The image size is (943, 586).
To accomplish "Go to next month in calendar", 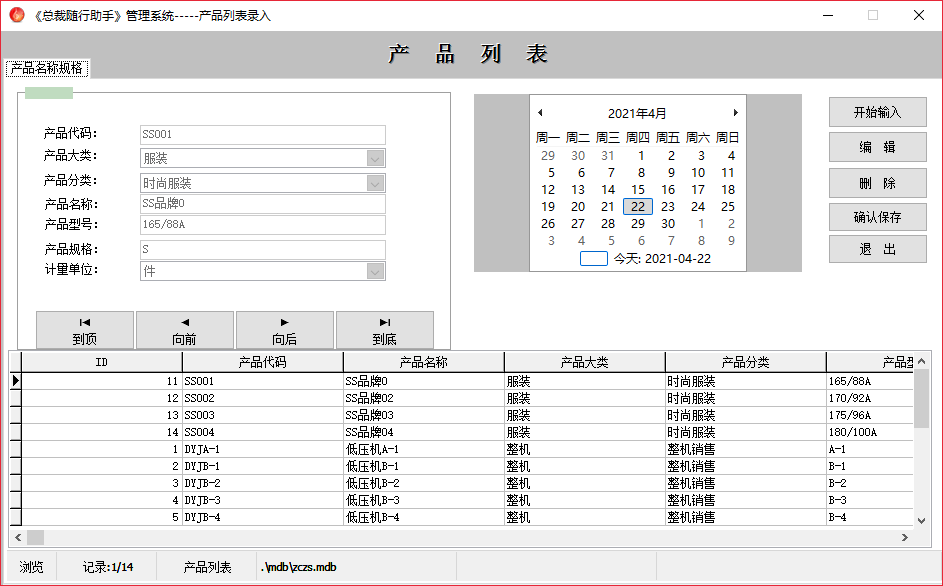I will (x=735, y=113).
